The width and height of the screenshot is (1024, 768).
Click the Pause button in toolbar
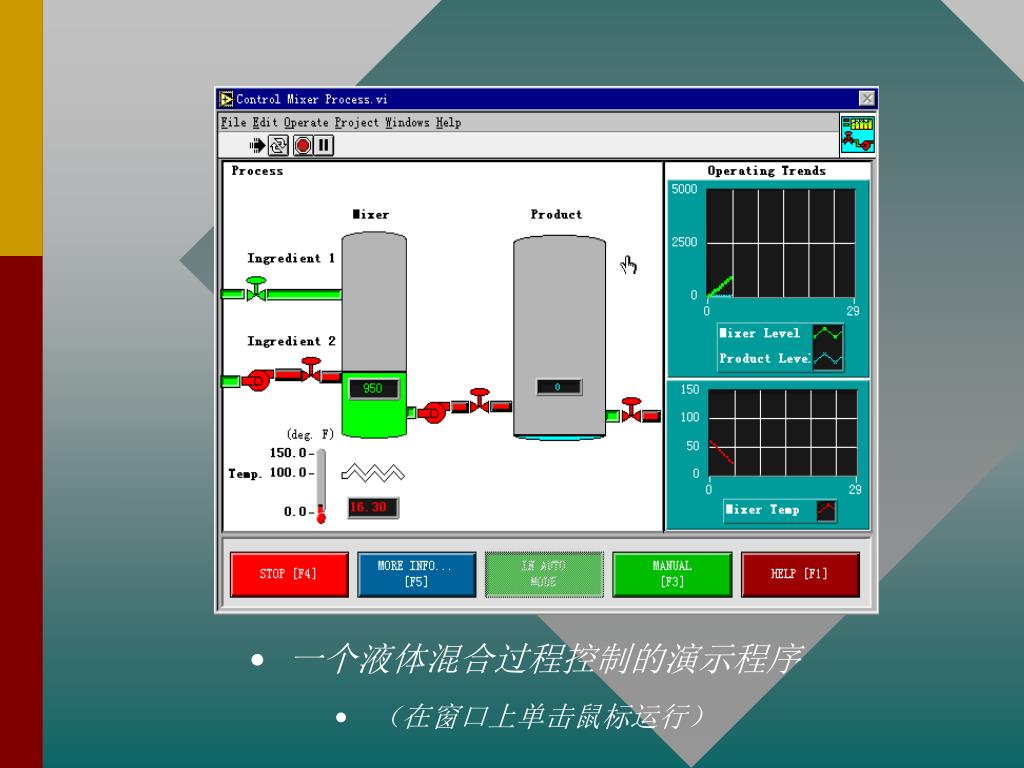pyautogui.click(x=324, y=145)
